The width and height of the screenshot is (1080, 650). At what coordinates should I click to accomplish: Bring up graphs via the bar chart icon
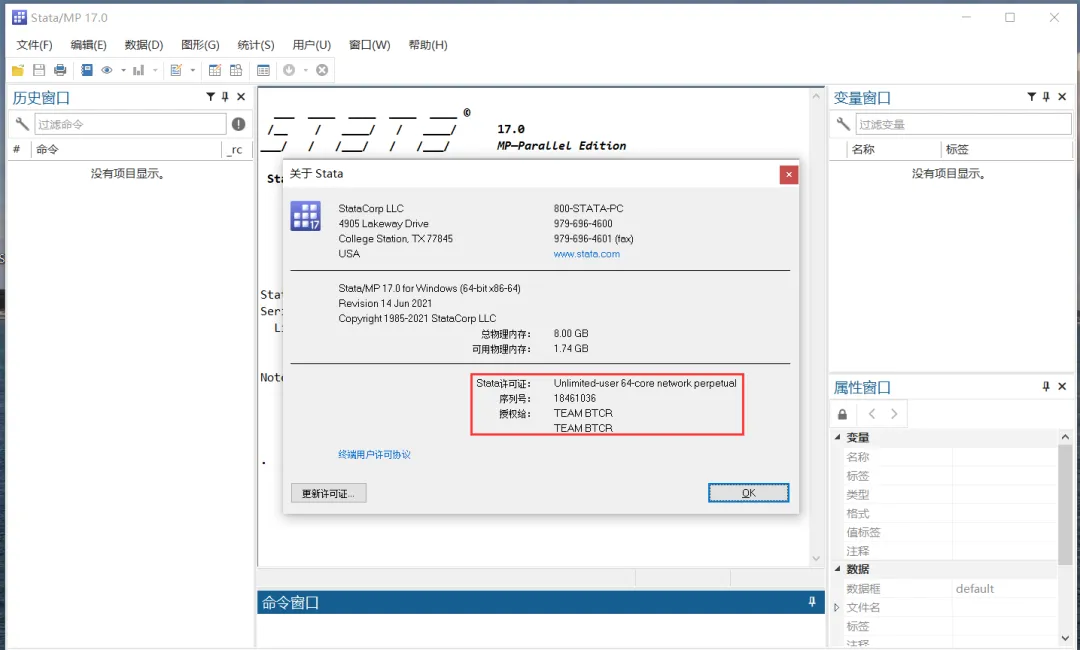pyautogui.click(x=138, y=70)
